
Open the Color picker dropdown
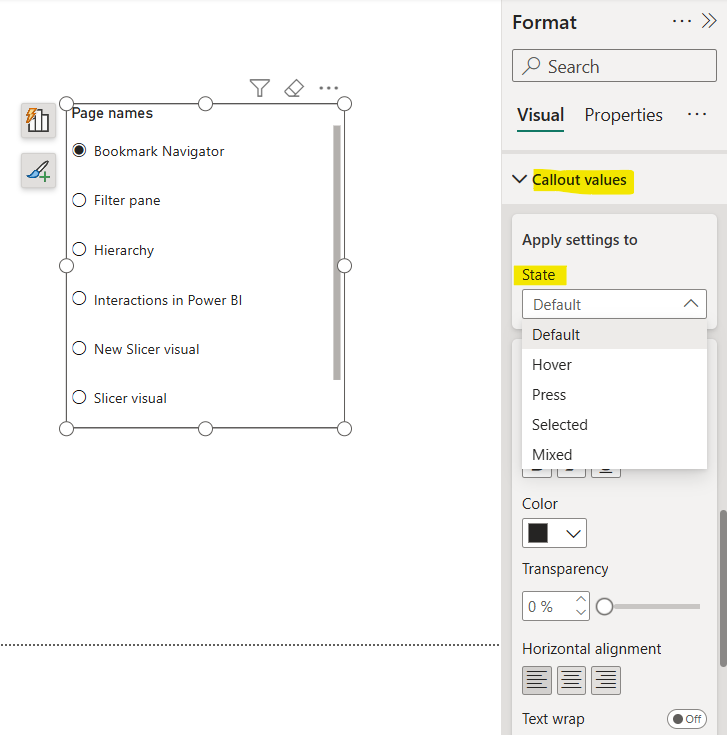554,533
